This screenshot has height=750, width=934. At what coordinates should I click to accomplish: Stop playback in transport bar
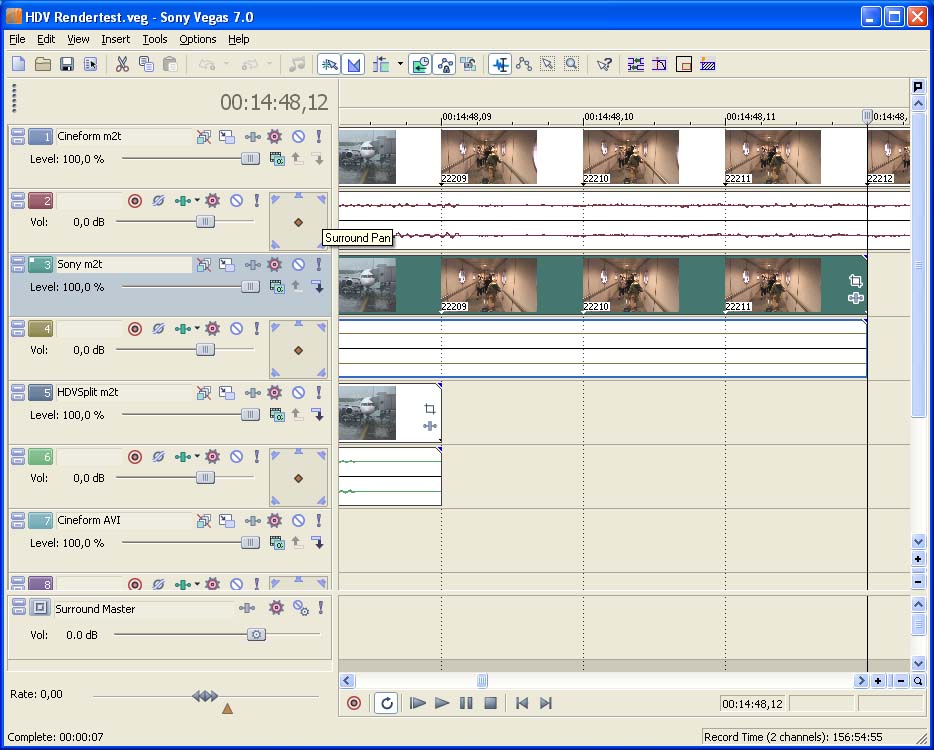click(x=490, y=704)
